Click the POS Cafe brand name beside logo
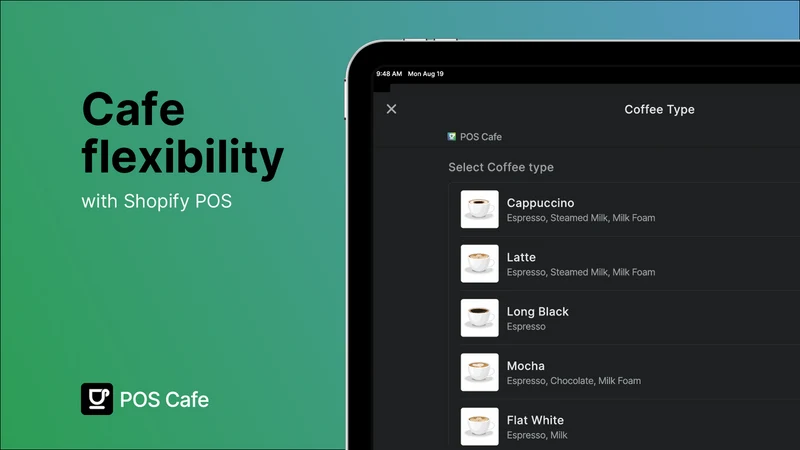The height and width of the screenshot is (450, 800). pos(164,399)
